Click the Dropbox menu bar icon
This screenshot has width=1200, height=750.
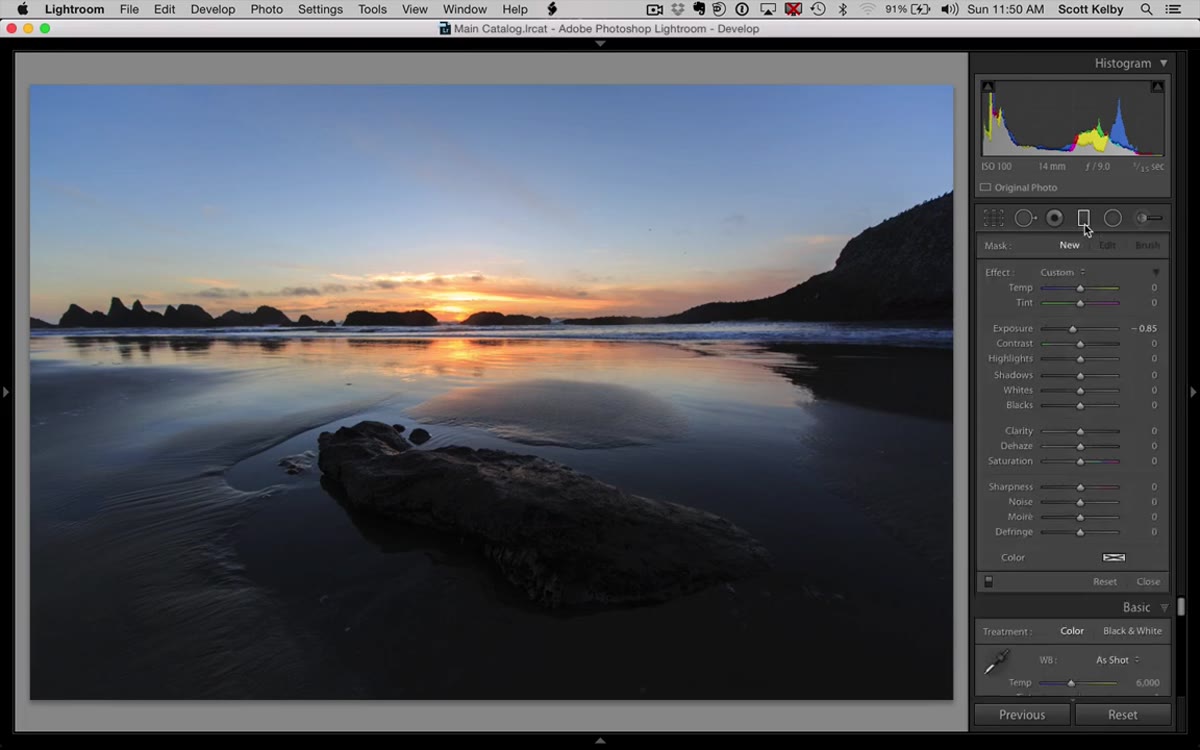(x=677, y=9)
